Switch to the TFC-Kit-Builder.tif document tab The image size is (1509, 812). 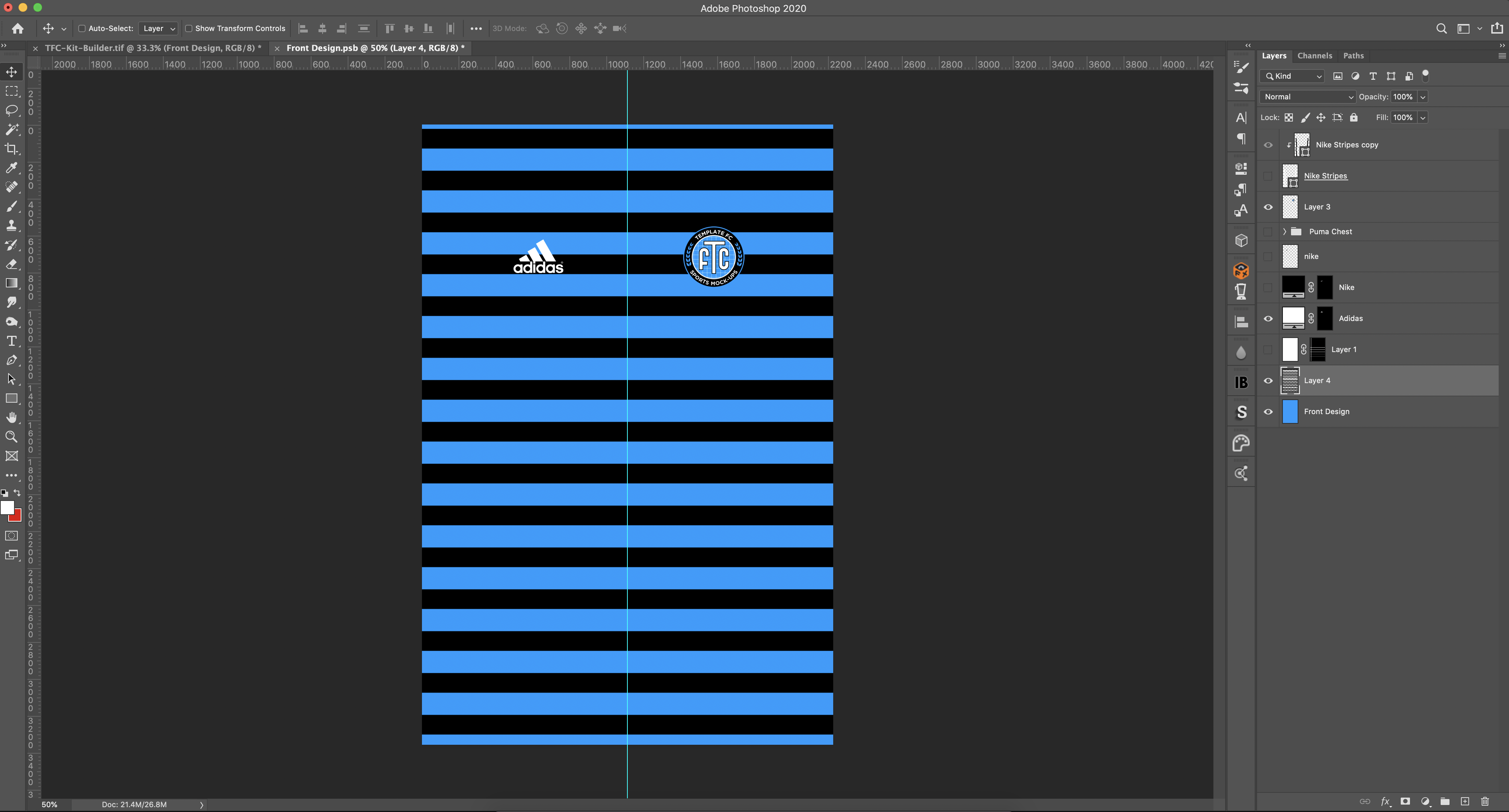tap(152, 48)
